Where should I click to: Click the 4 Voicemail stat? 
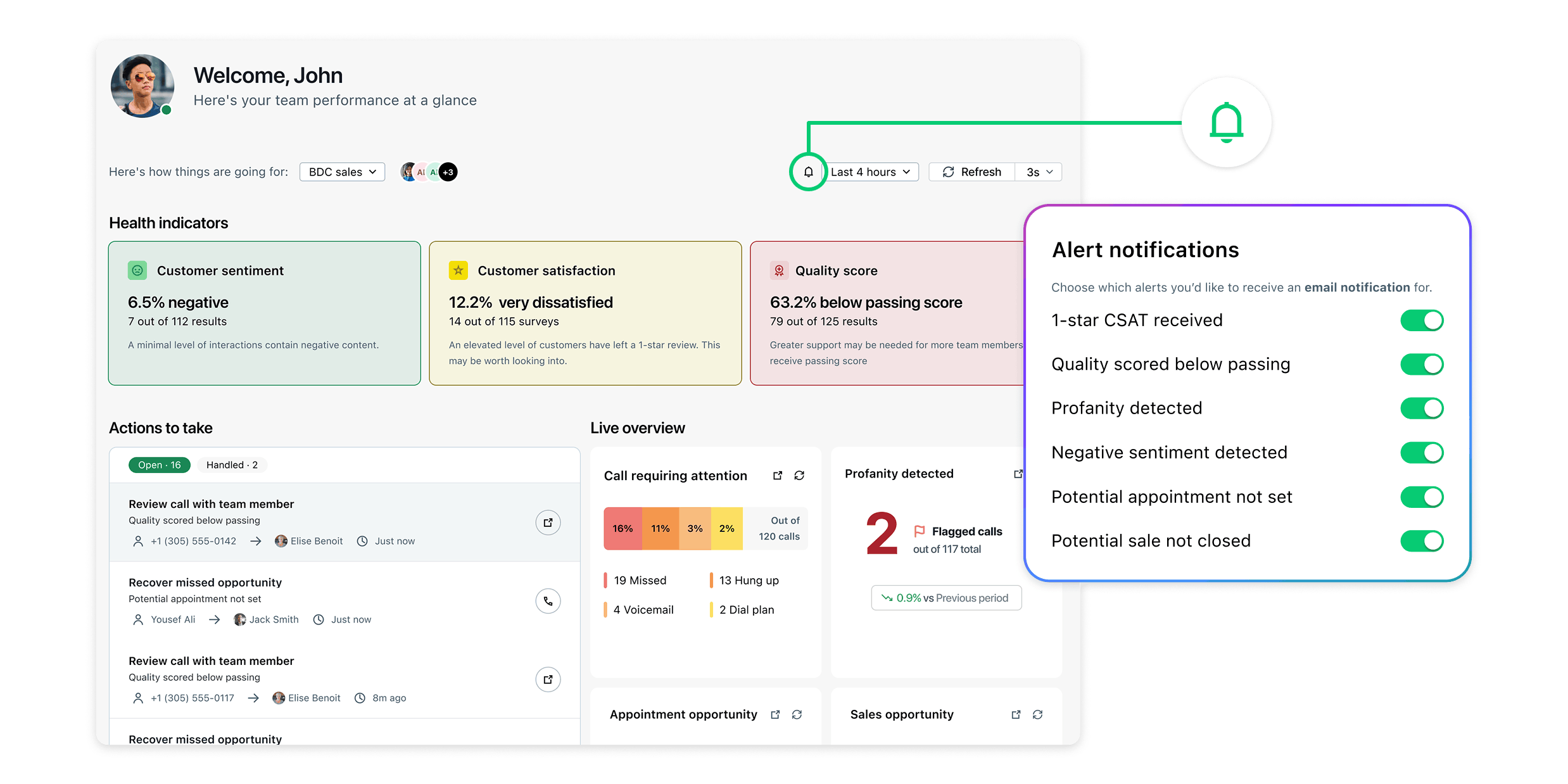click(639, 609)
